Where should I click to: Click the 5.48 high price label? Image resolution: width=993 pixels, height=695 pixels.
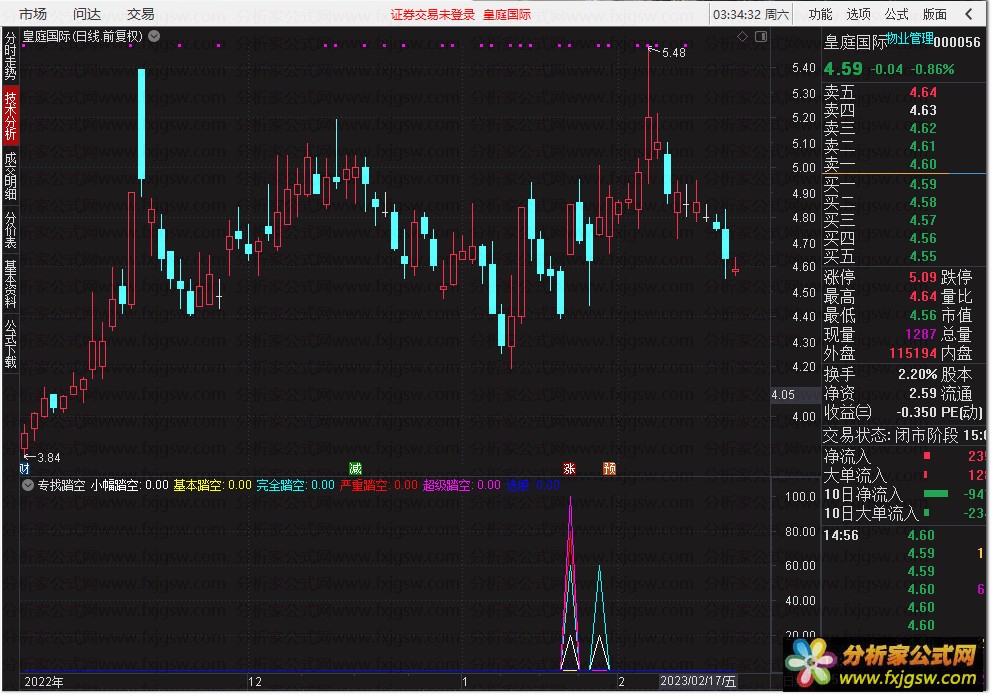(x=673, y=53)
